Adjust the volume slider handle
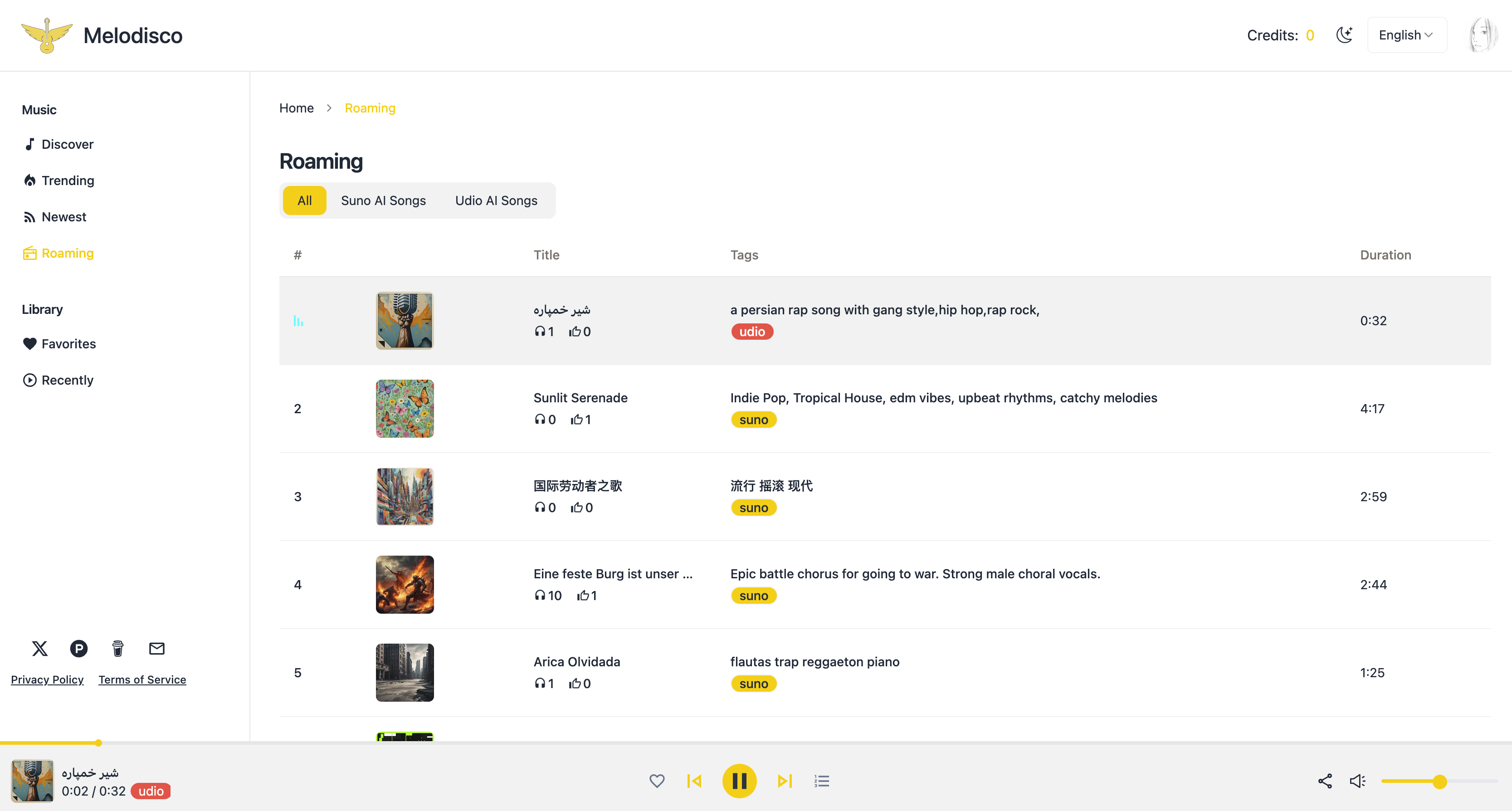This screenshot has height=811, width=1512. (x=1439, y=782)
